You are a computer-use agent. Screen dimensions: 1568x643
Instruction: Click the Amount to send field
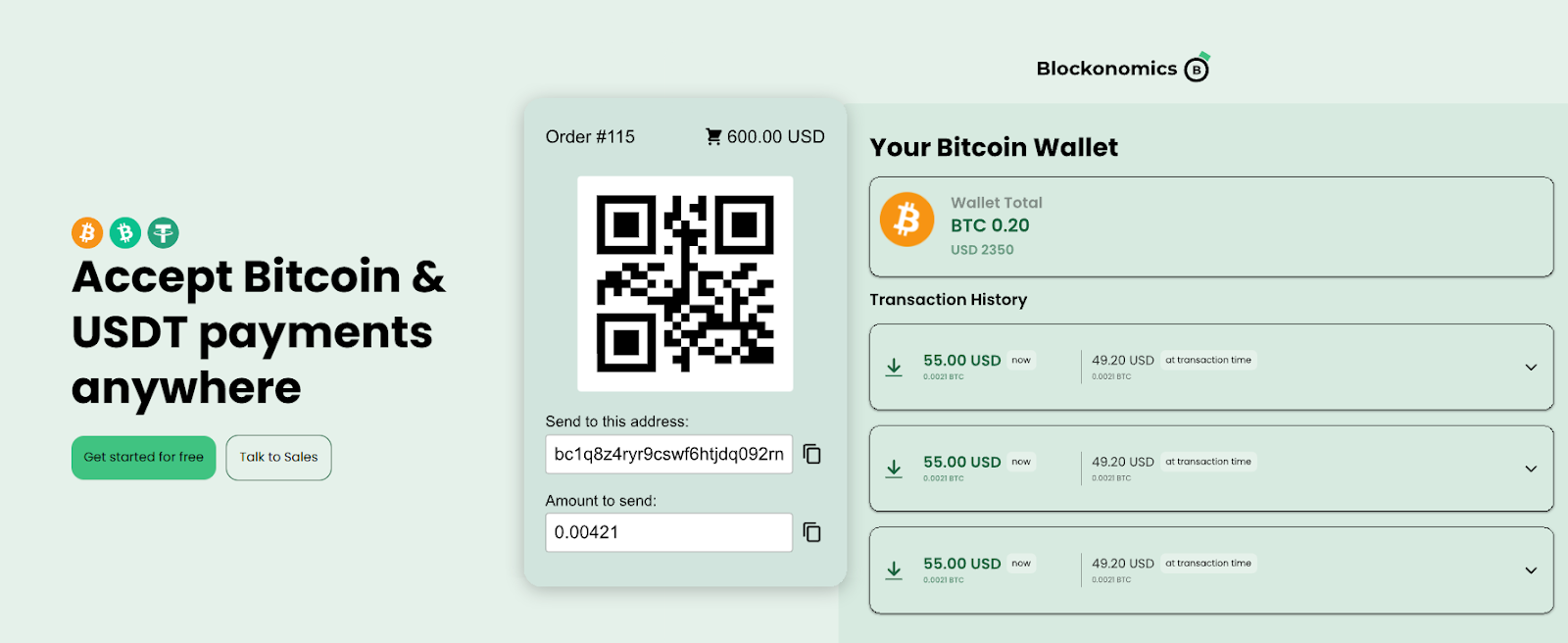pos(668,532)
